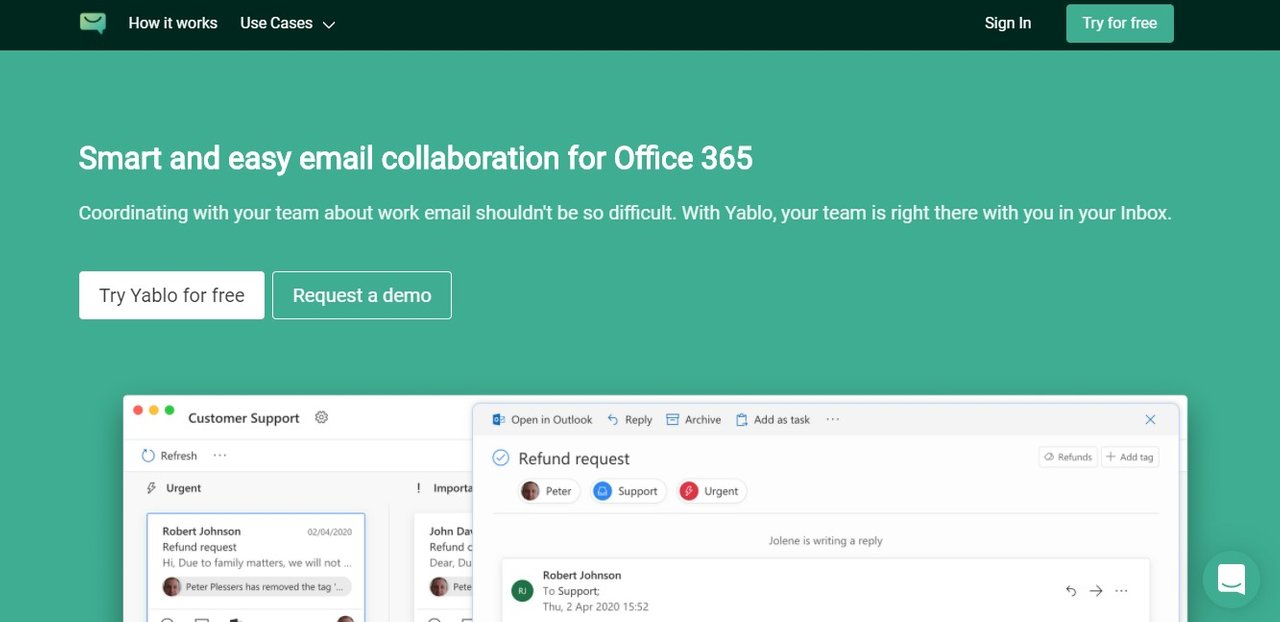This screenshot has width=1280, height=622.
Task: Click the red macOS close dot
Action: [x=138, y=410]
